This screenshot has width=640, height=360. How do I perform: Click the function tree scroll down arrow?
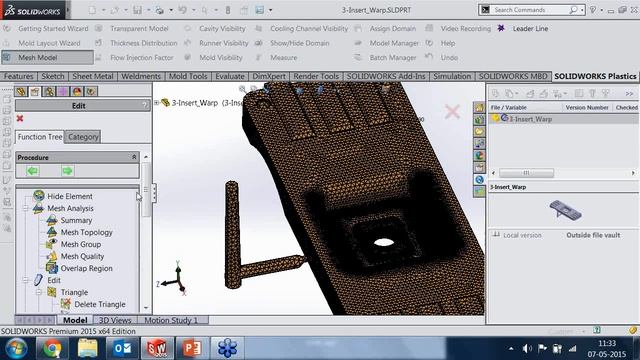146,308
